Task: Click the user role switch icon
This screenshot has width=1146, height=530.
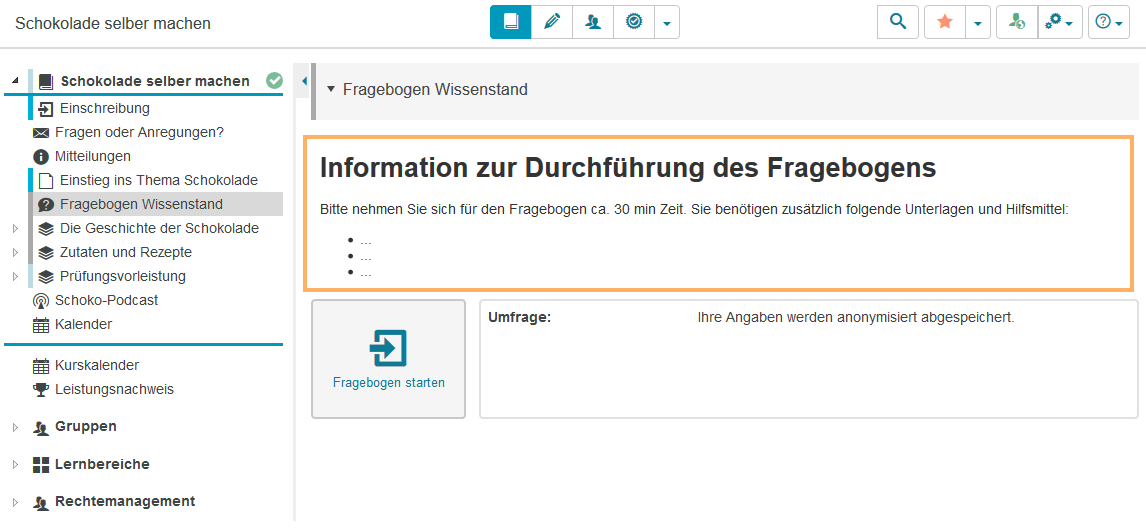Action: click(x=1016, y=22)
